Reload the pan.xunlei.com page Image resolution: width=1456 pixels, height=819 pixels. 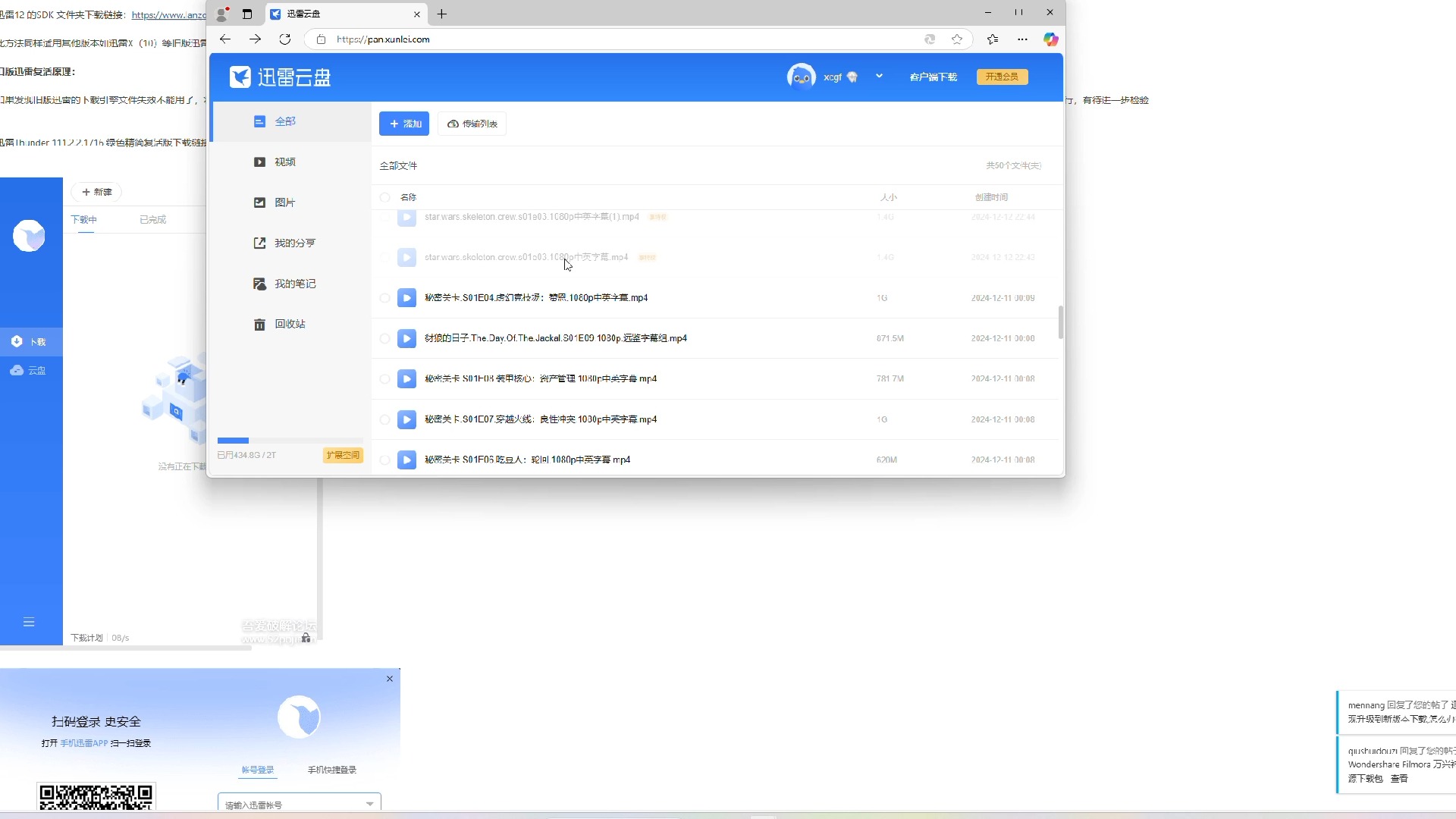click(285, 39)
